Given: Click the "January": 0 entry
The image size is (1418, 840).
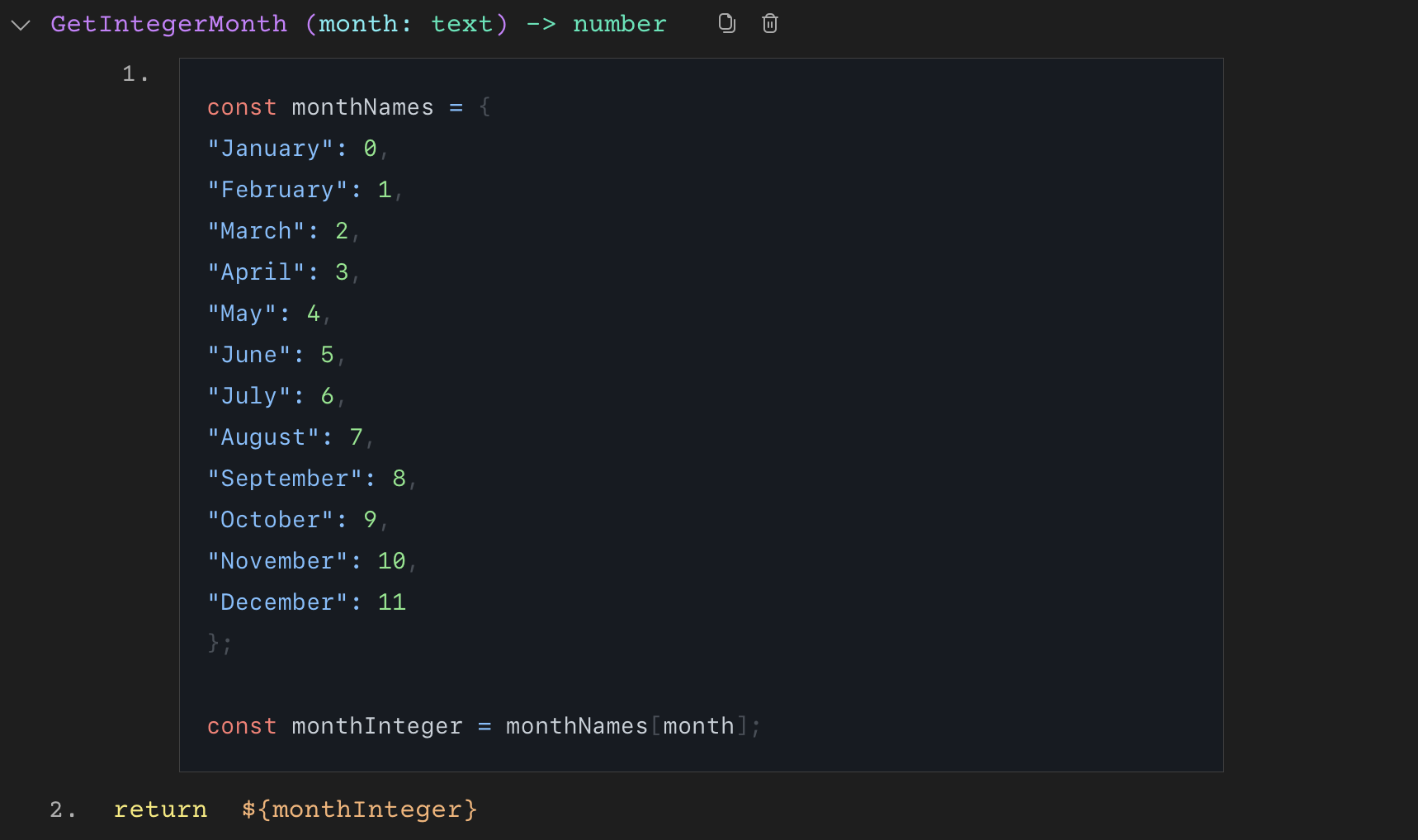Looking at the screenshot, I should pyautogui.click(x=293, y=148).
